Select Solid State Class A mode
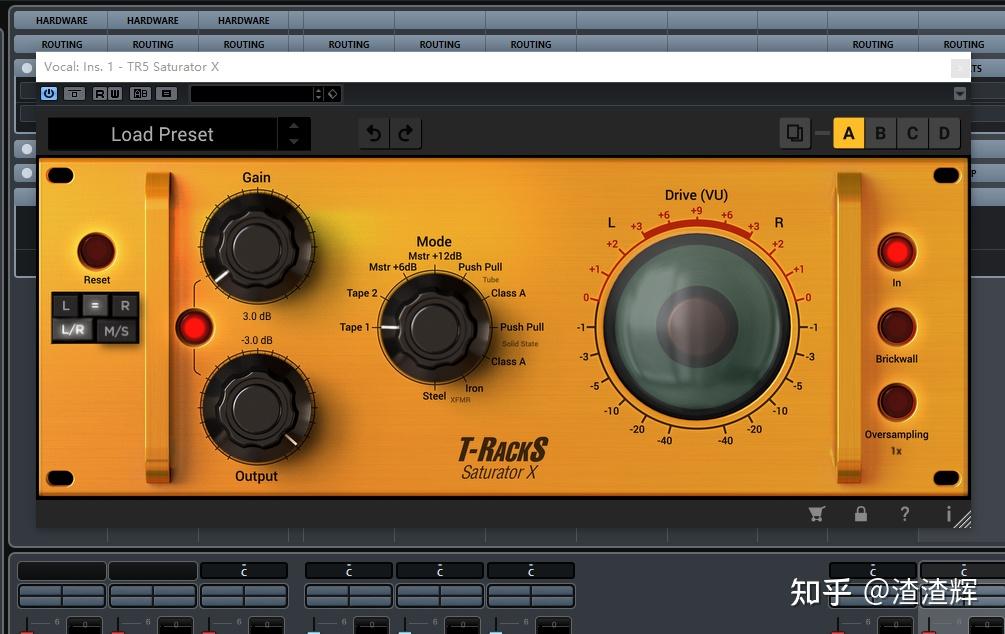1005x634 pixels. pyautogui.click(x=508, y=362)
